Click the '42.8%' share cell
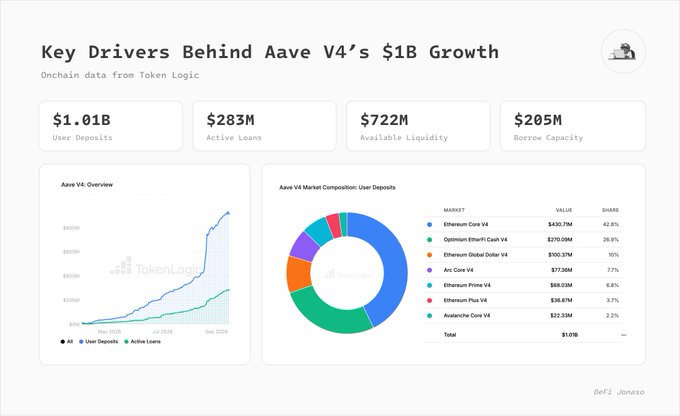Viewport: 680px width, 416px height. 611,225
